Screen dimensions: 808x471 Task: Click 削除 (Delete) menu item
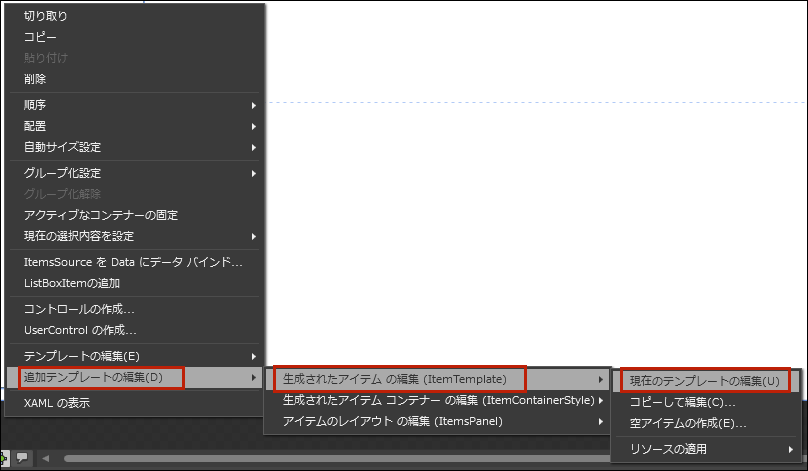coord(134,79)
